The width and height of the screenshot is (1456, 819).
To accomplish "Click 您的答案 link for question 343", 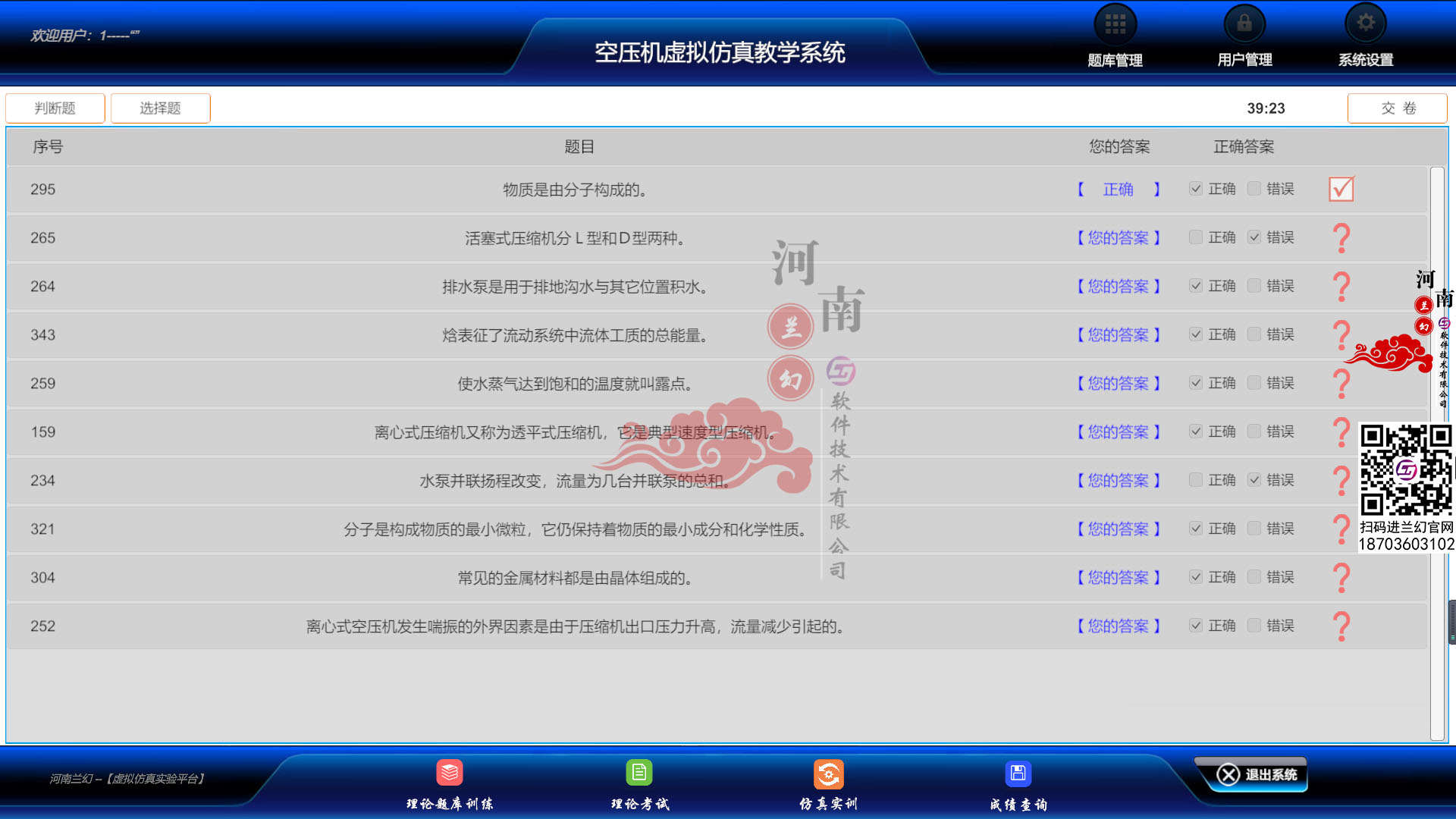I will click(x=1119, y=335).
